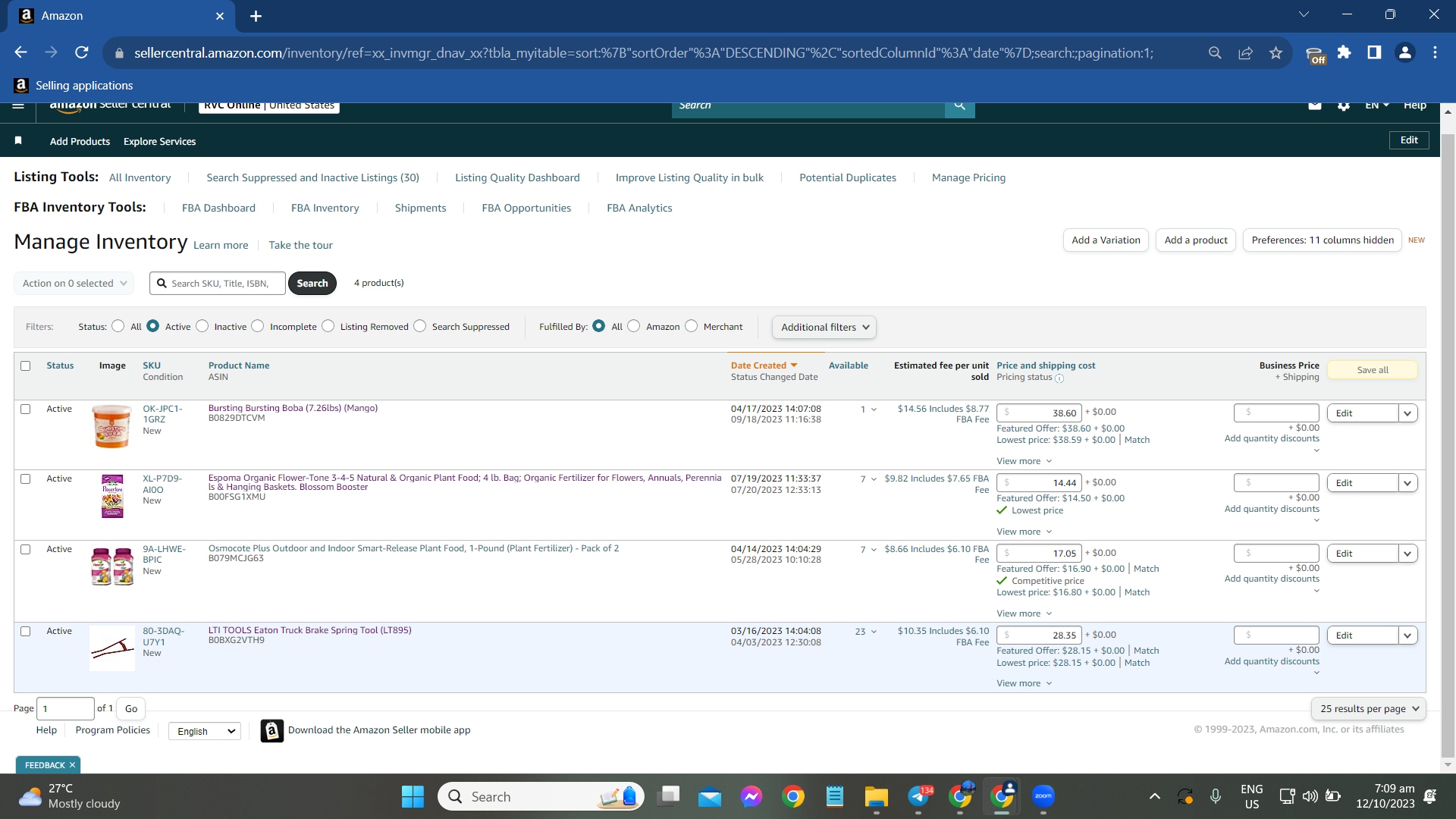Click the Add a Variation button
This screenshot has width=1456, height=819.
point(1106,240)
